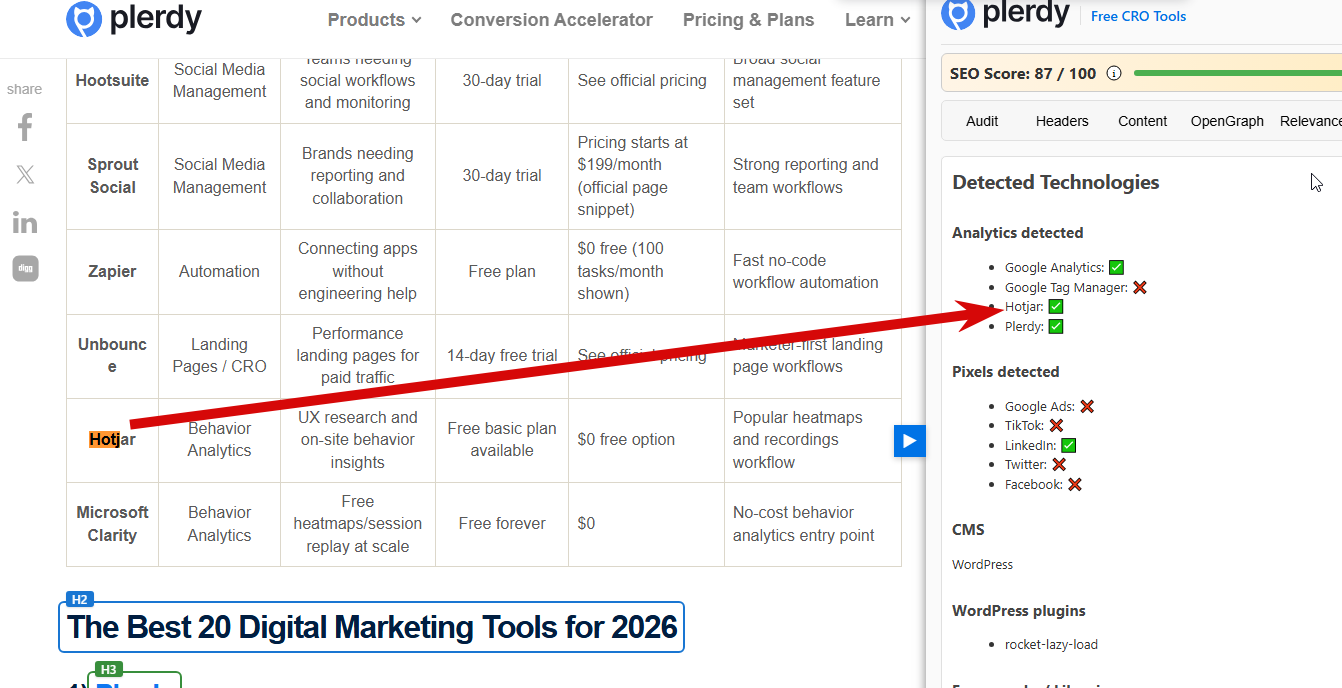Viewport: 1342px width, 688px height.
Task: Click the Free CRO Tools link
Action: [x=1138, y=16]
